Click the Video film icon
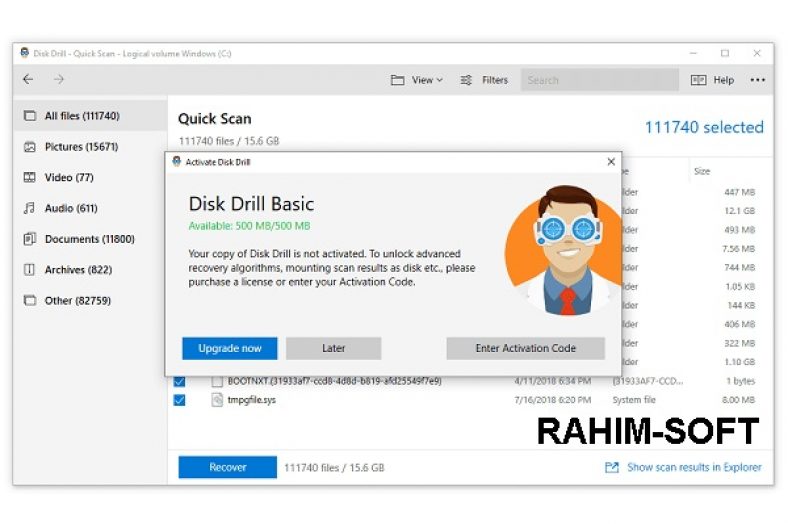This screenshot has width=788, height=524. pos(30,177)
